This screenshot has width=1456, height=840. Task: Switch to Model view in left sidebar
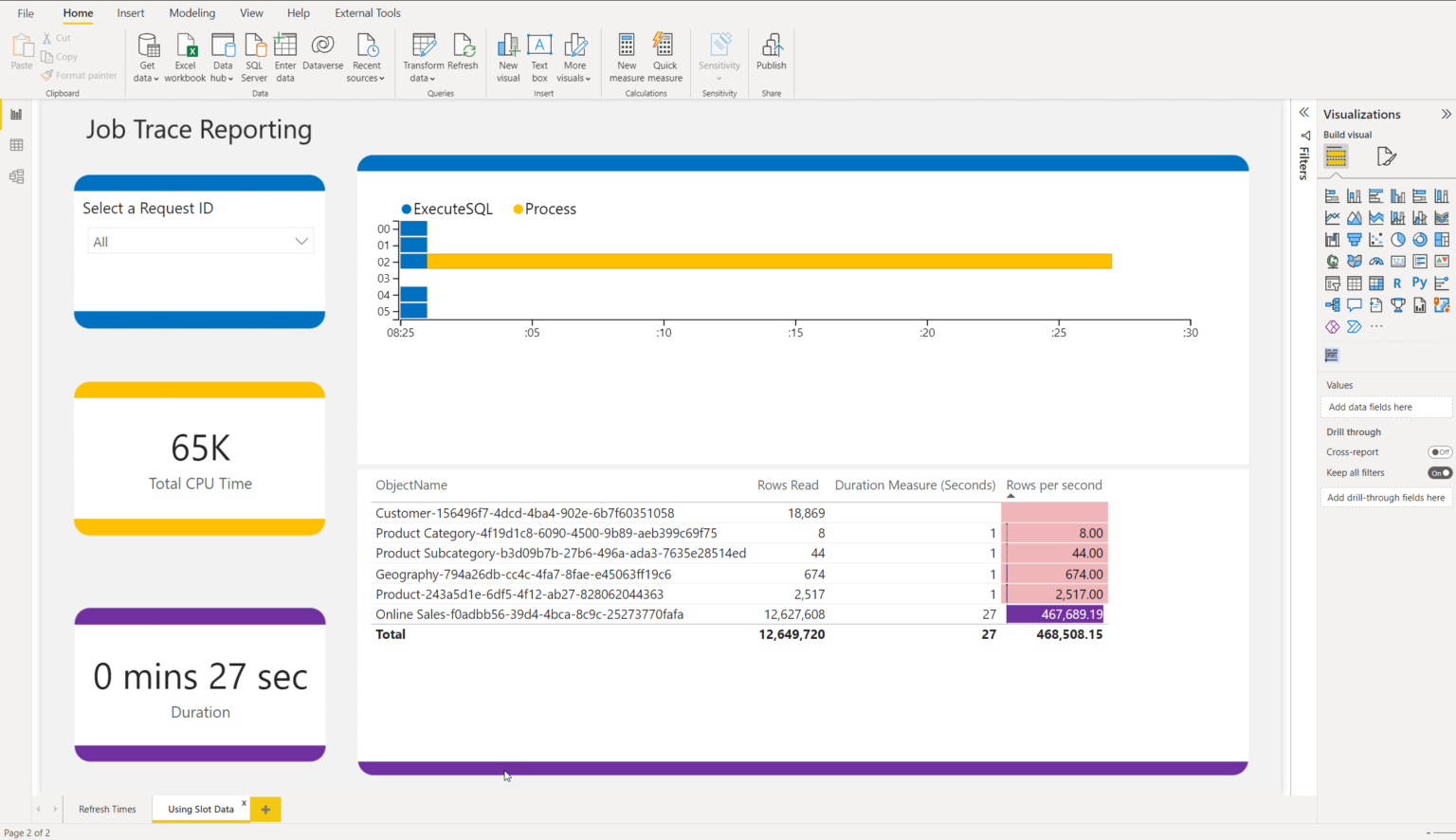(x=15, y=176)
